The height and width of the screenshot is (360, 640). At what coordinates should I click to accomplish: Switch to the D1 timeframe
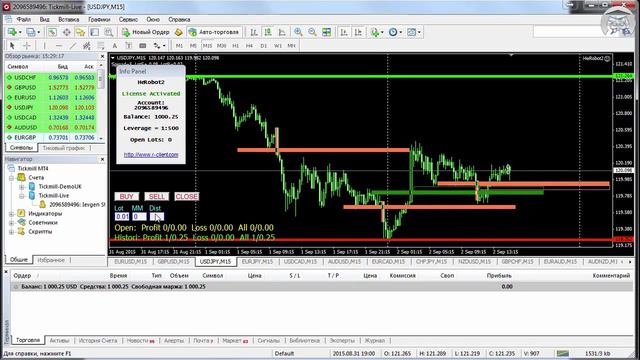pyautogui.click(x=264, y=46)
